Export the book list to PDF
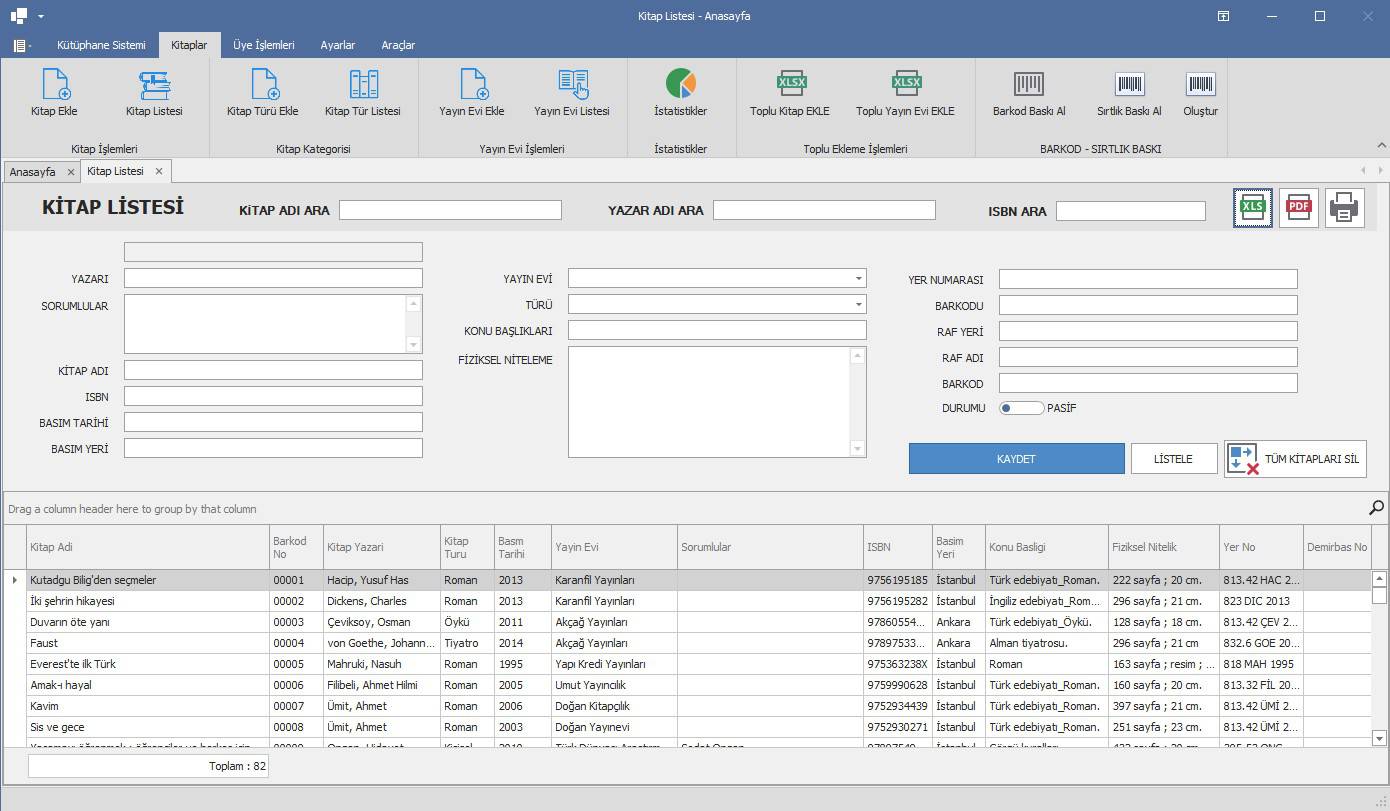 point(1299,208)
